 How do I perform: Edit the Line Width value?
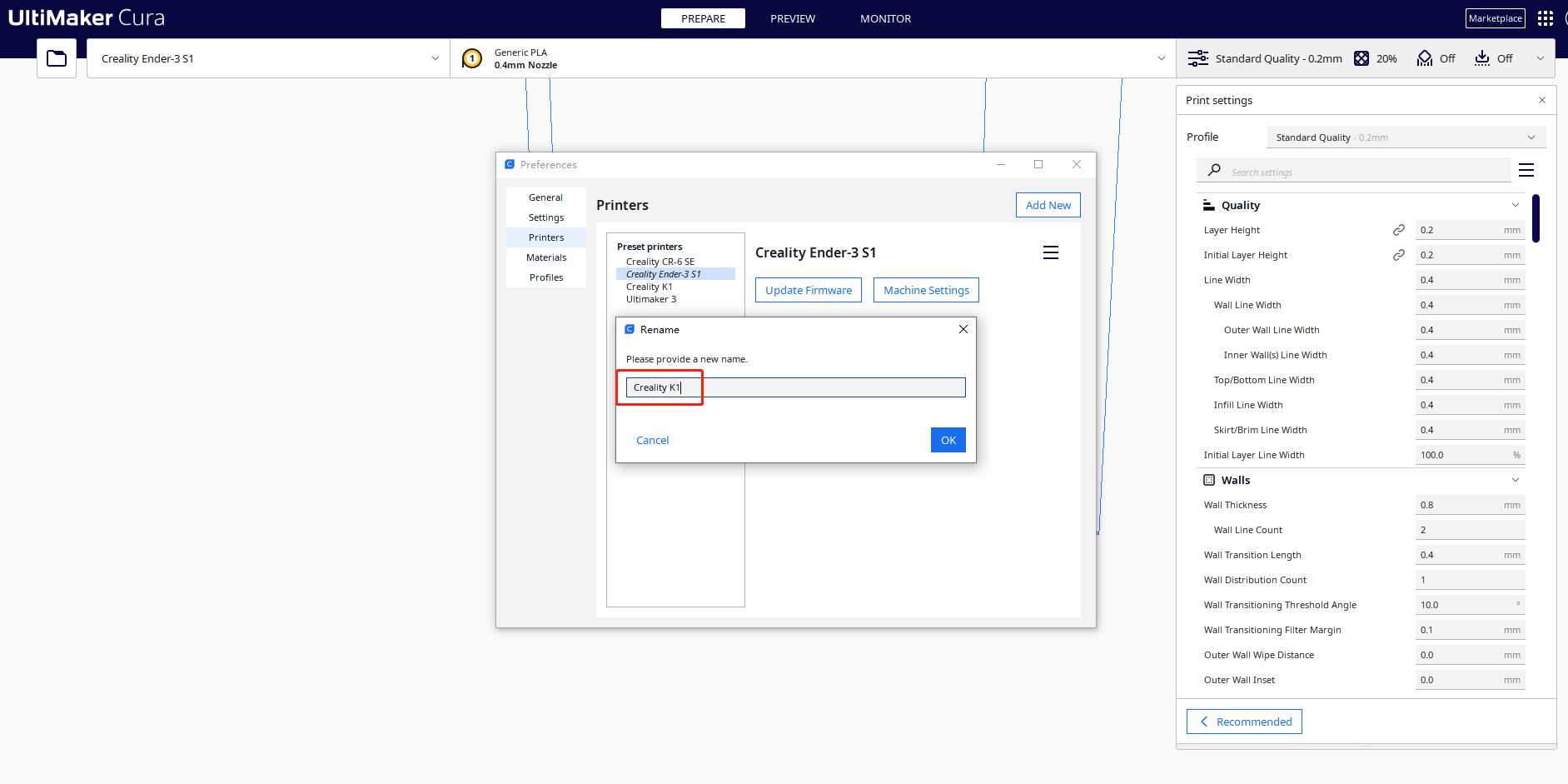pyautogui.click(x=1471, y=280)
